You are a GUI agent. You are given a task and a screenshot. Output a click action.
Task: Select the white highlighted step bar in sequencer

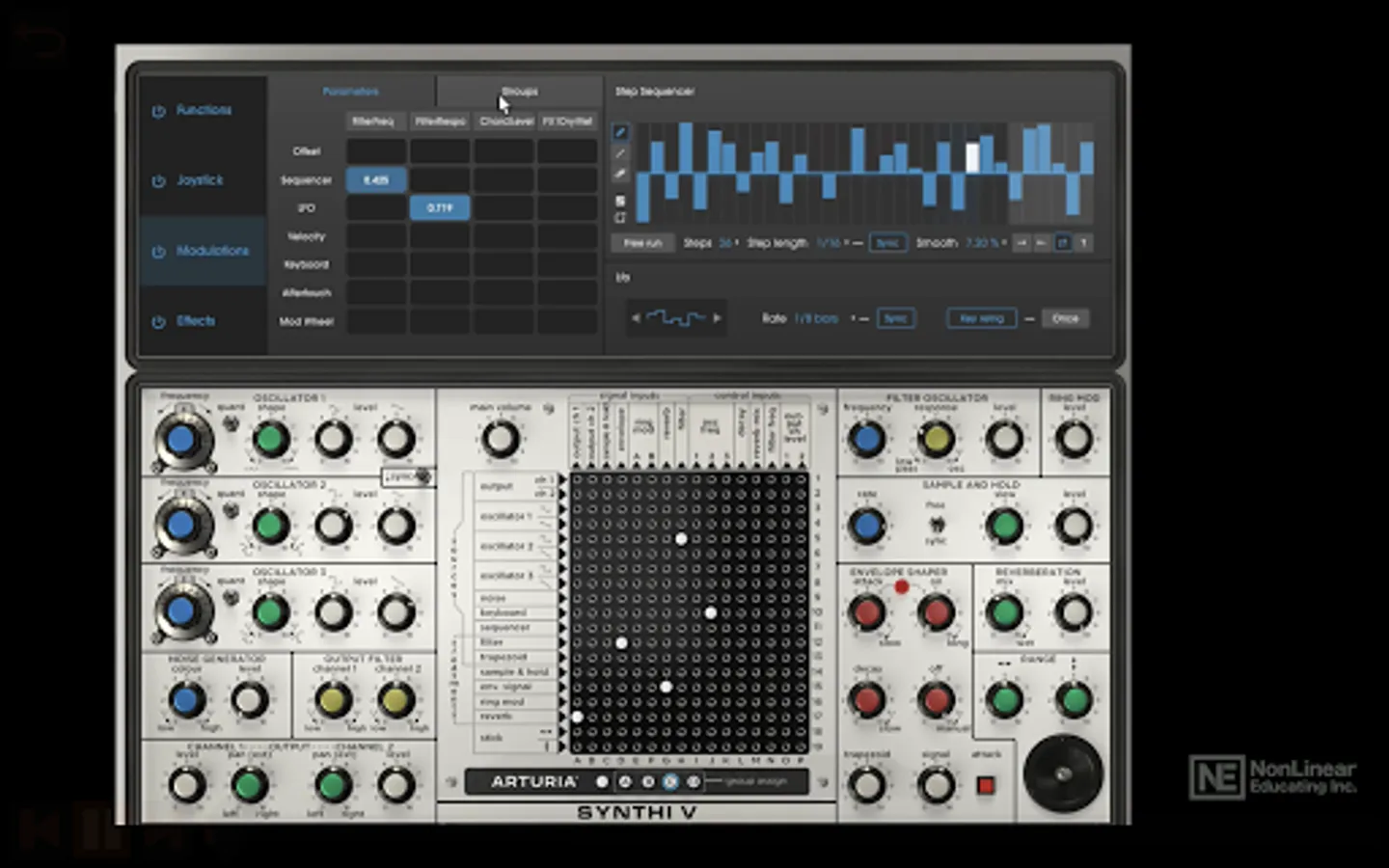click(972, 158)
